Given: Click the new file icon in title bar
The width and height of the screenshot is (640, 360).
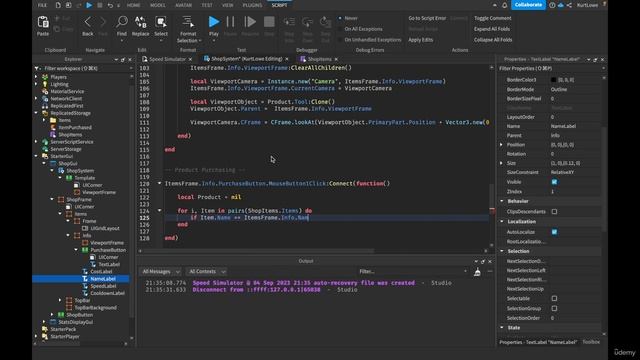Looking at the screenshot, I should [x=58, y=5].
